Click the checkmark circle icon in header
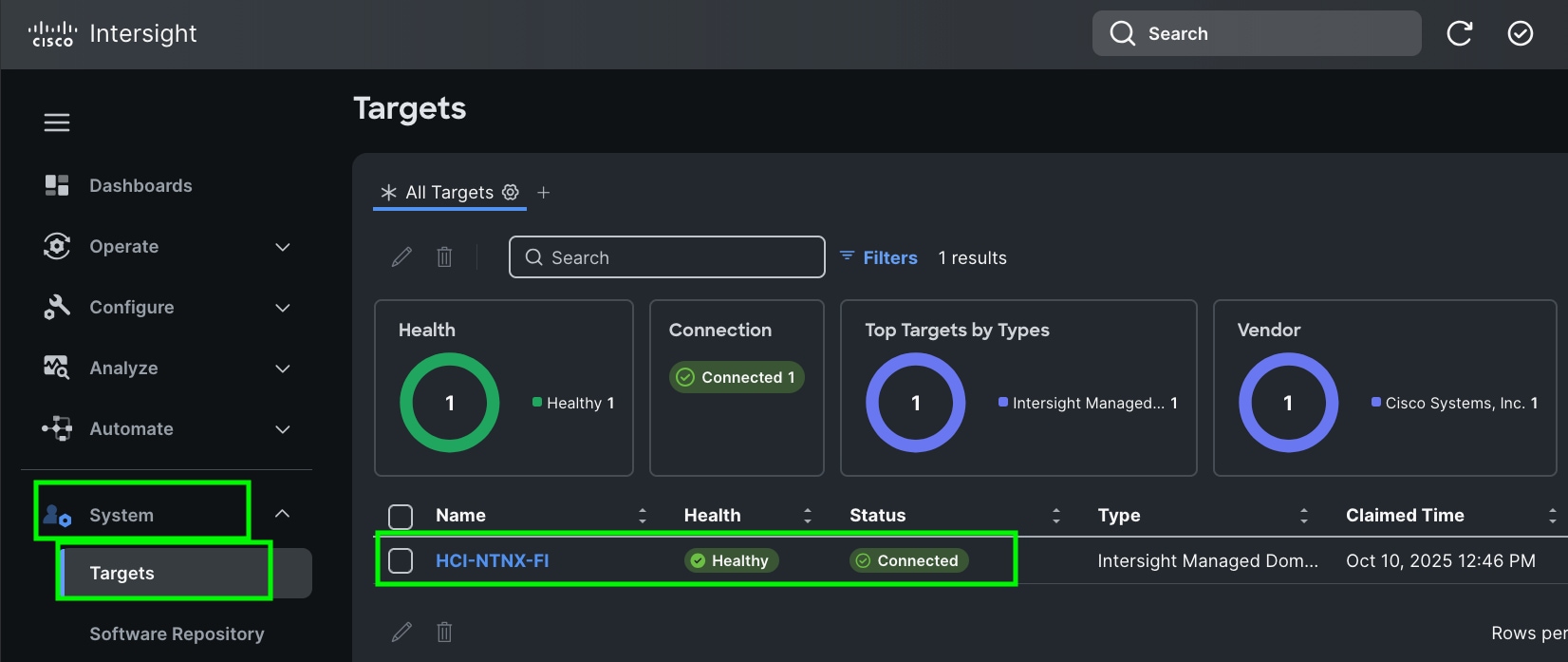The width and height of the screenshot is (1568, 662). click(1520, 34)
